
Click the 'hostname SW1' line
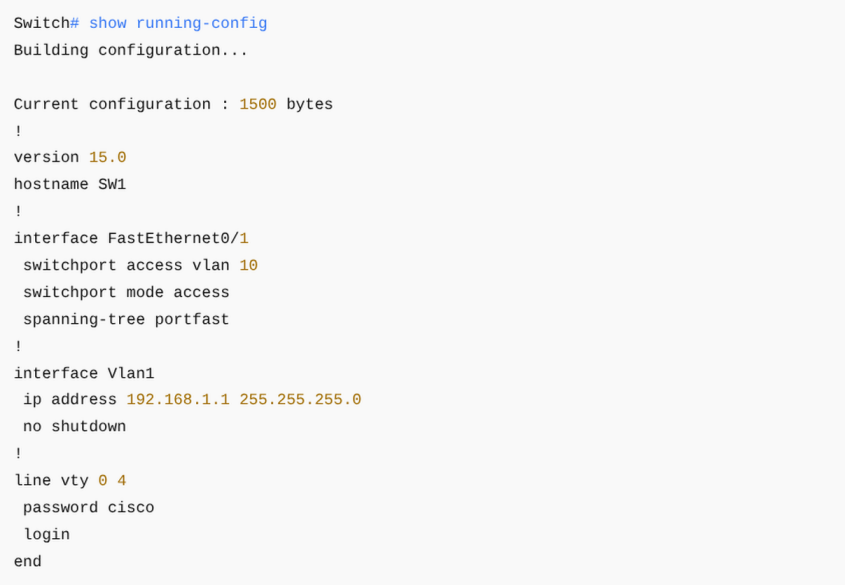(70, 184)
